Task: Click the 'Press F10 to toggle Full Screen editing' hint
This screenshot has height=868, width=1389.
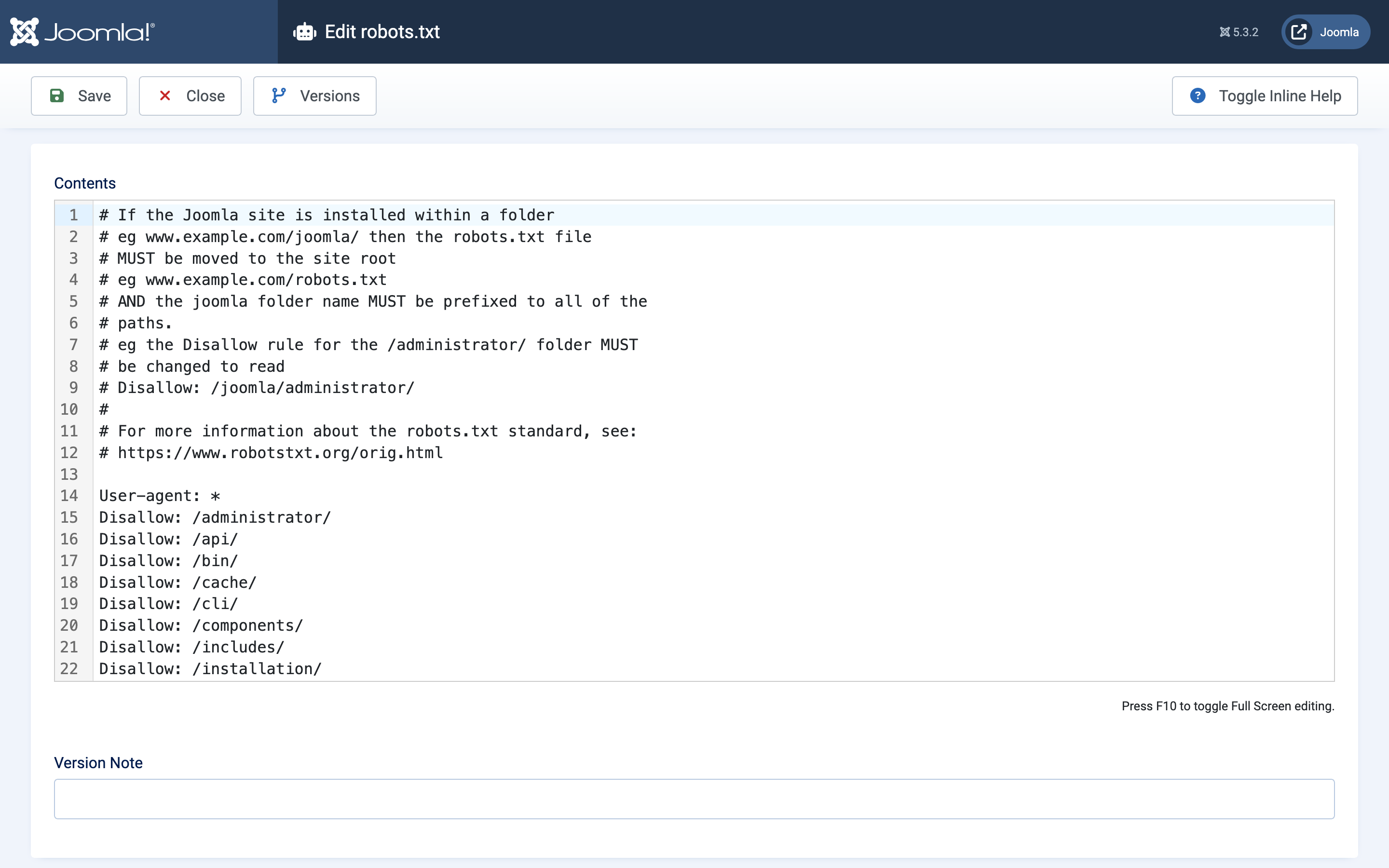Action: coord(1228,706)
